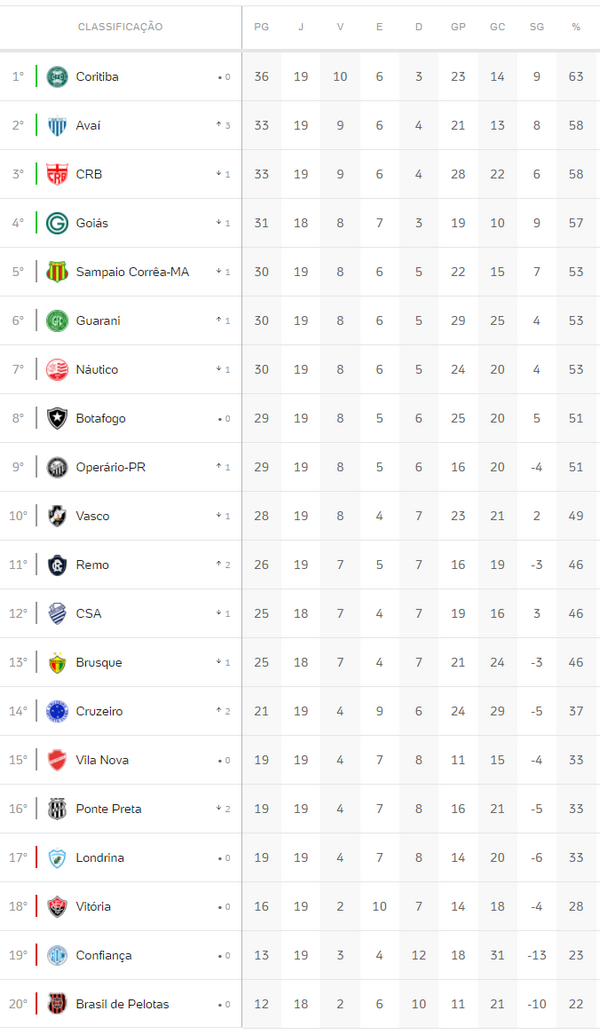Click the Operário-PR team name
600x1035 pixels.
110,467
